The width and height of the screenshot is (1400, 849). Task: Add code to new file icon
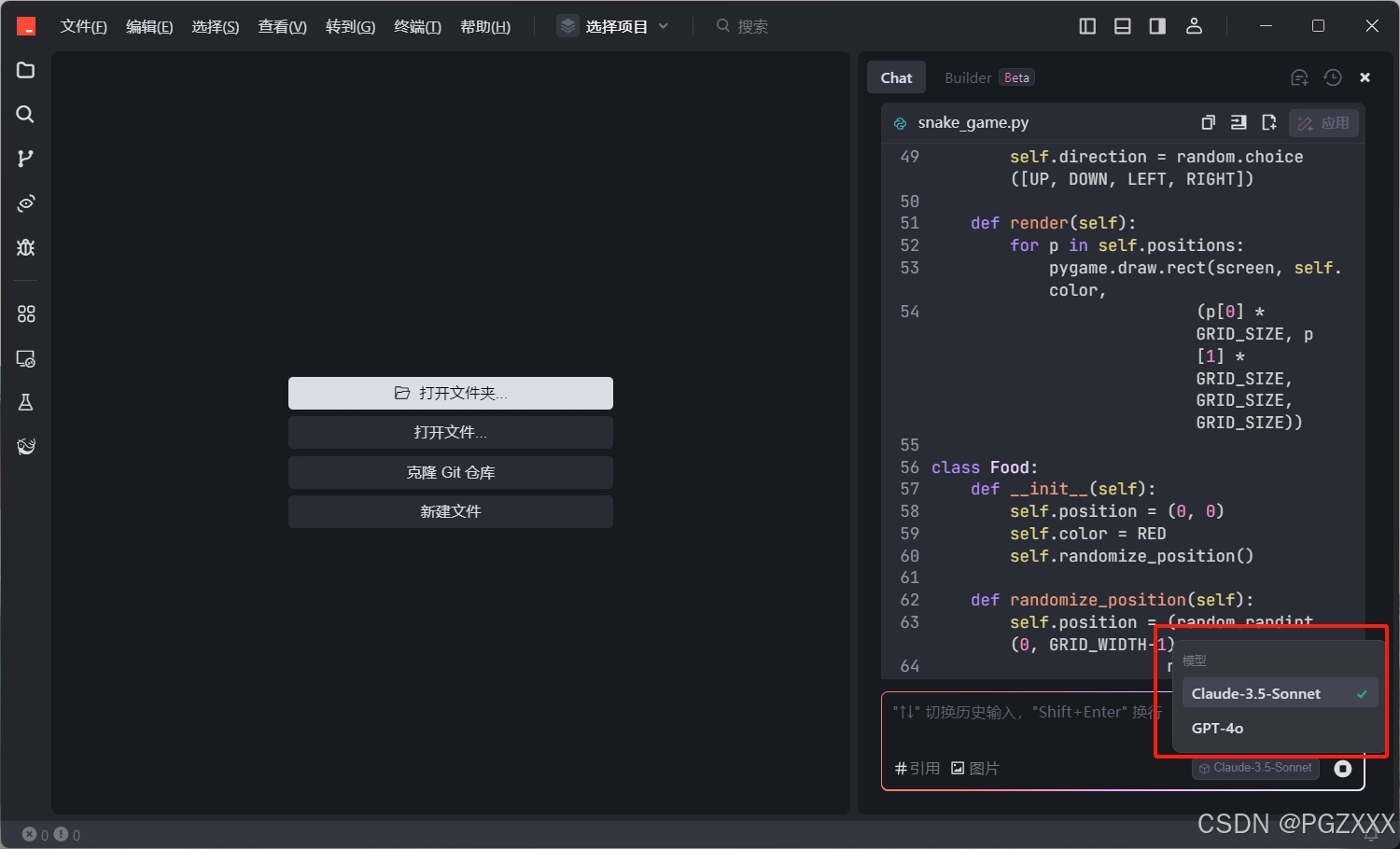(1268, 122)
